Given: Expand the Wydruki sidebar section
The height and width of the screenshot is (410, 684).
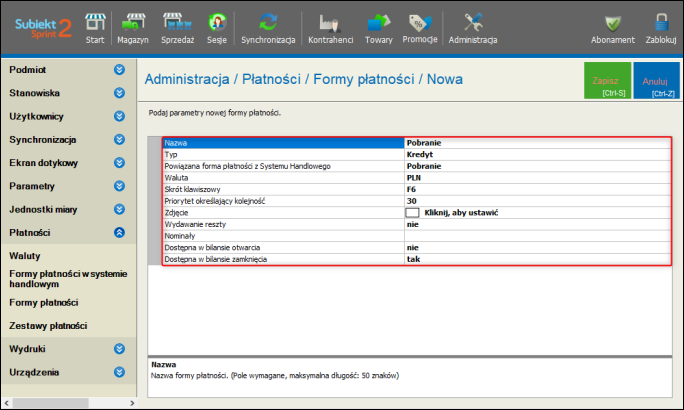Looking at the screenshot, I should 119,350.
